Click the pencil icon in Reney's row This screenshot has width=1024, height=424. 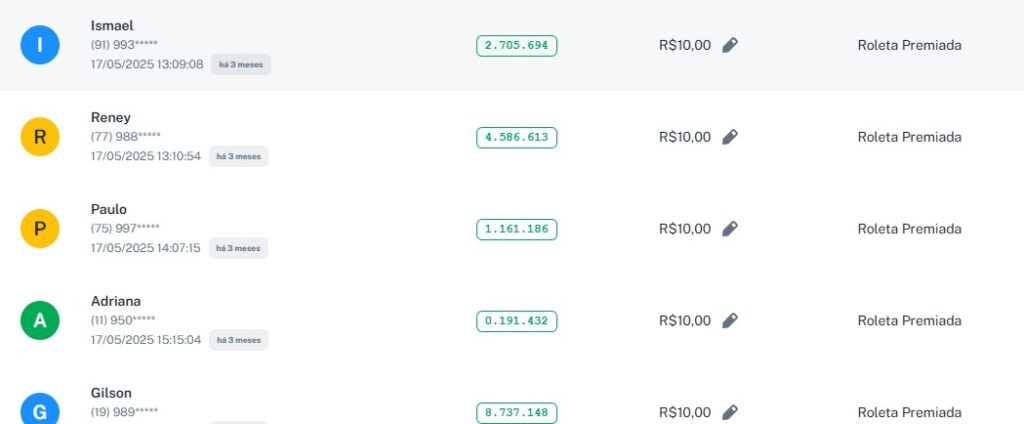[730, 137]
